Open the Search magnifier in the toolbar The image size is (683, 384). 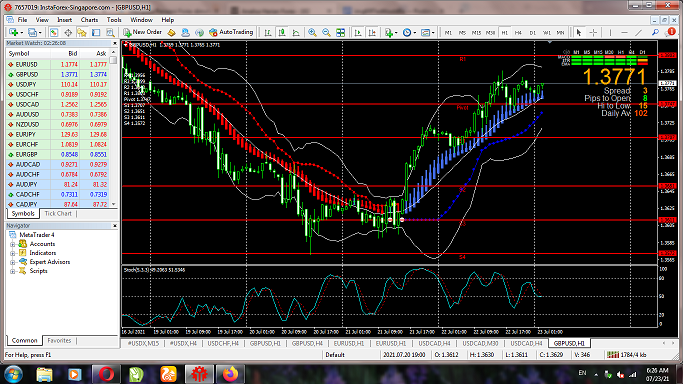[x=655, y=32]
